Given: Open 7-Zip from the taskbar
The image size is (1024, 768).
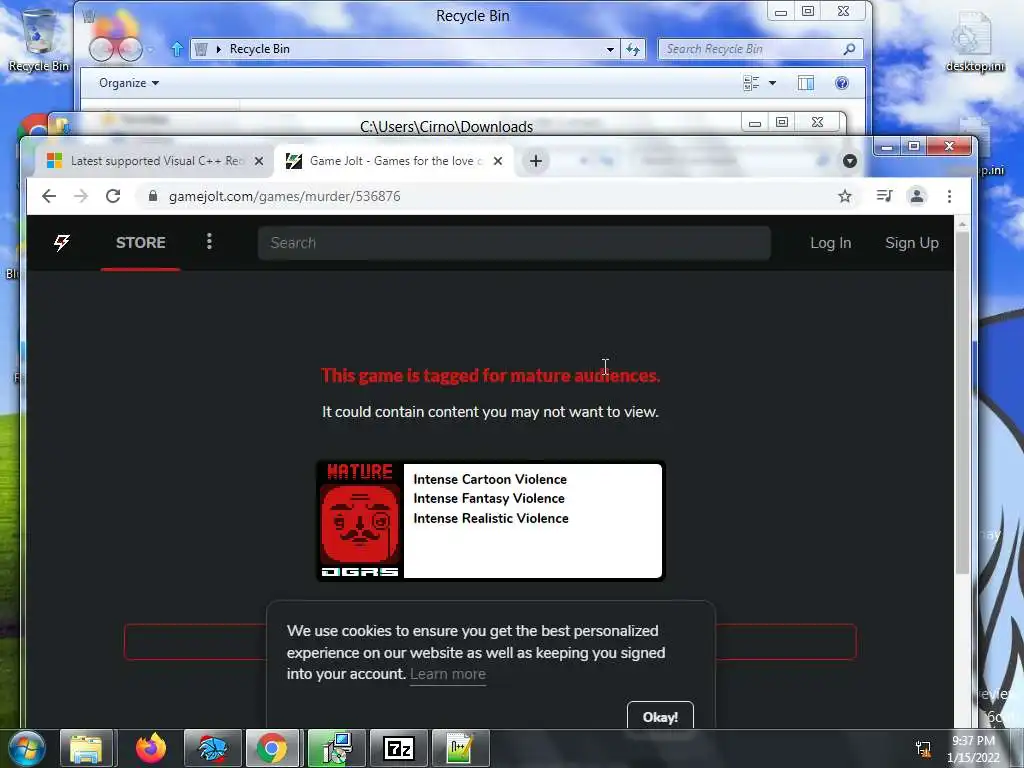Looking at the screenshot, I should point(398,748).
